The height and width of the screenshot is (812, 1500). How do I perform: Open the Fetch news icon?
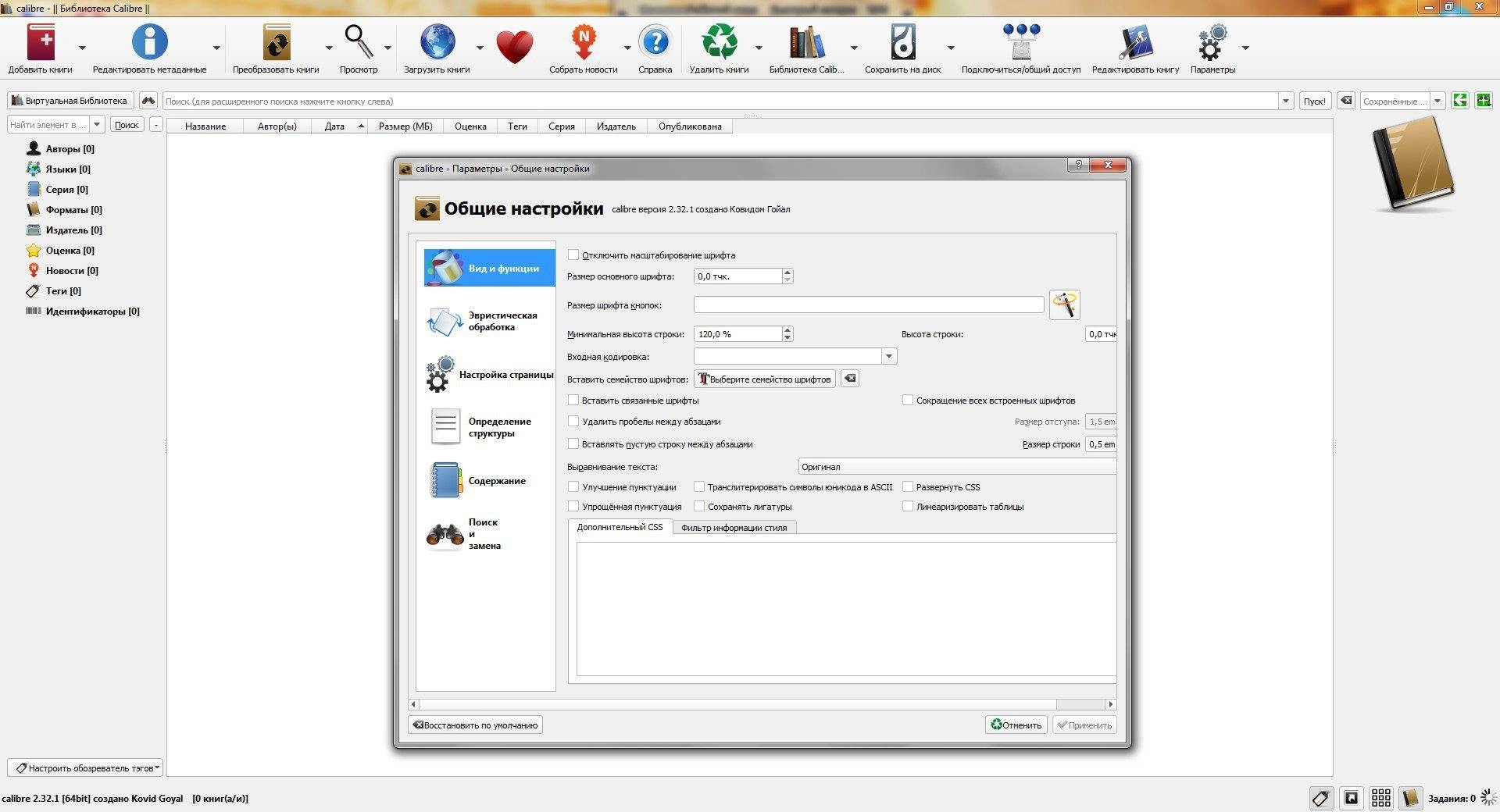pos(583,42)
